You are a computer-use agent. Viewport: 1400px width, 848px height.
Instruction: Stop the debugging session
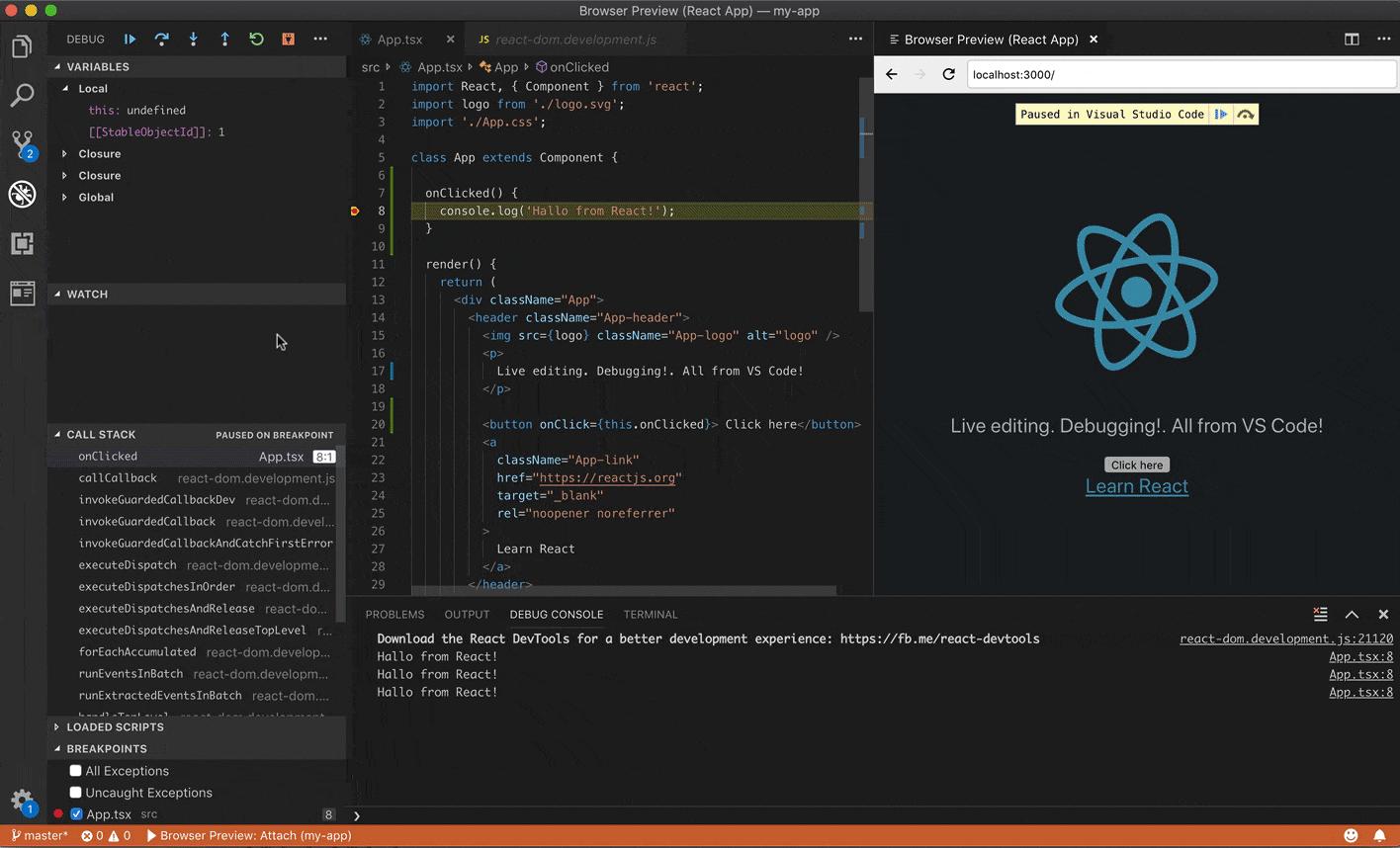[288, 40]
